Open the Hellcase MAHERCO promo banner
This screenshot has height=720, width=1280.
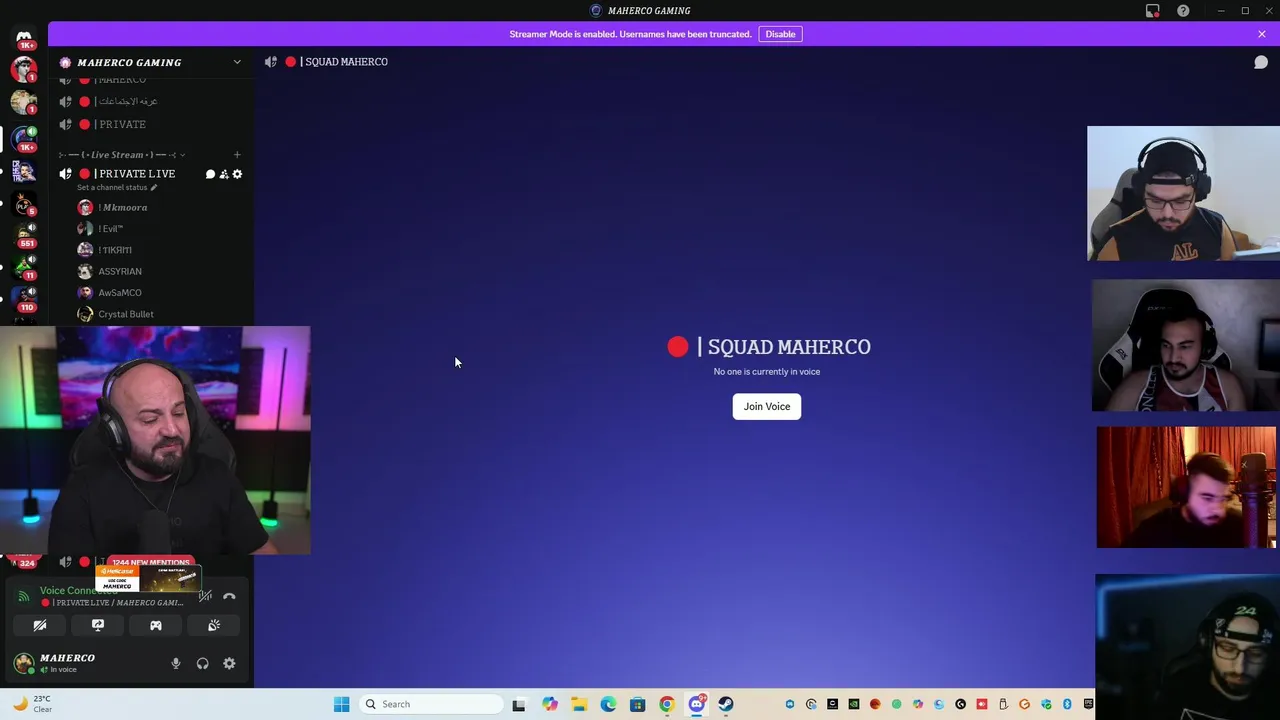pyautogui.click(x=148, y=578)
